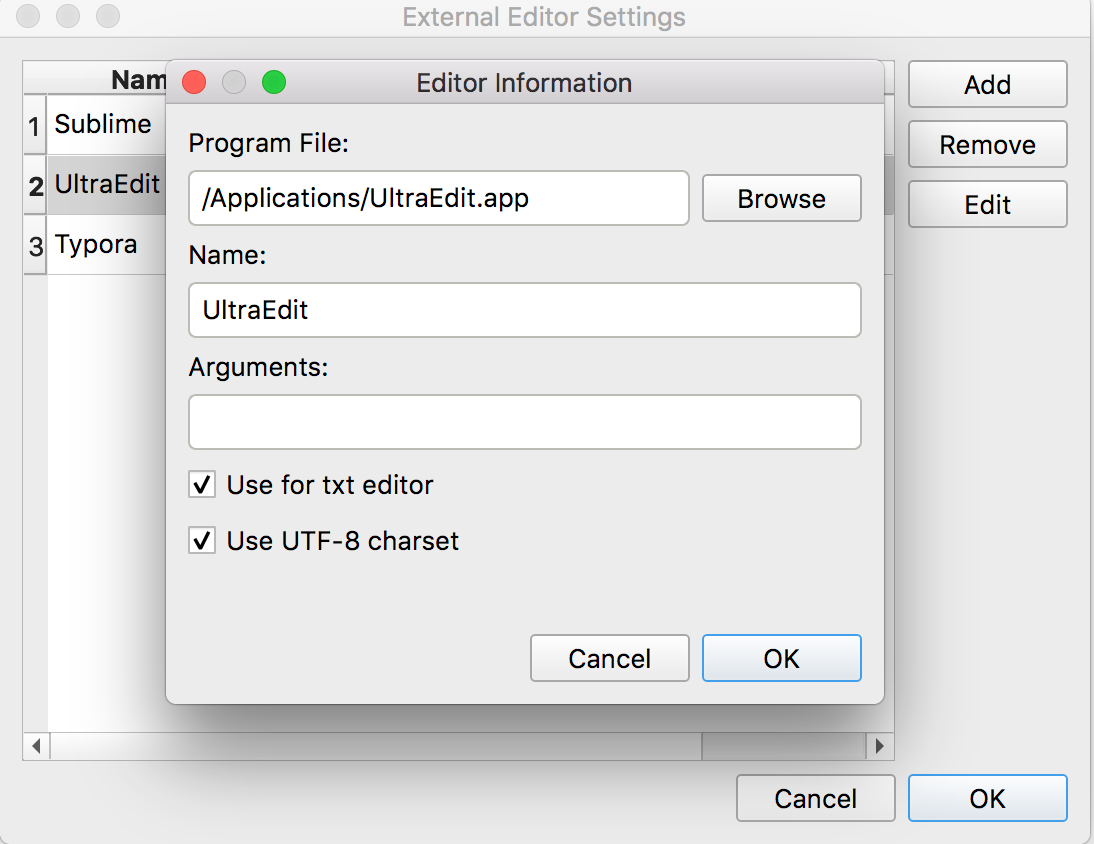Viewport: 1094px width, 844px height.
Task: Click into the Program File path field
Action: click(x=438, y=198)
